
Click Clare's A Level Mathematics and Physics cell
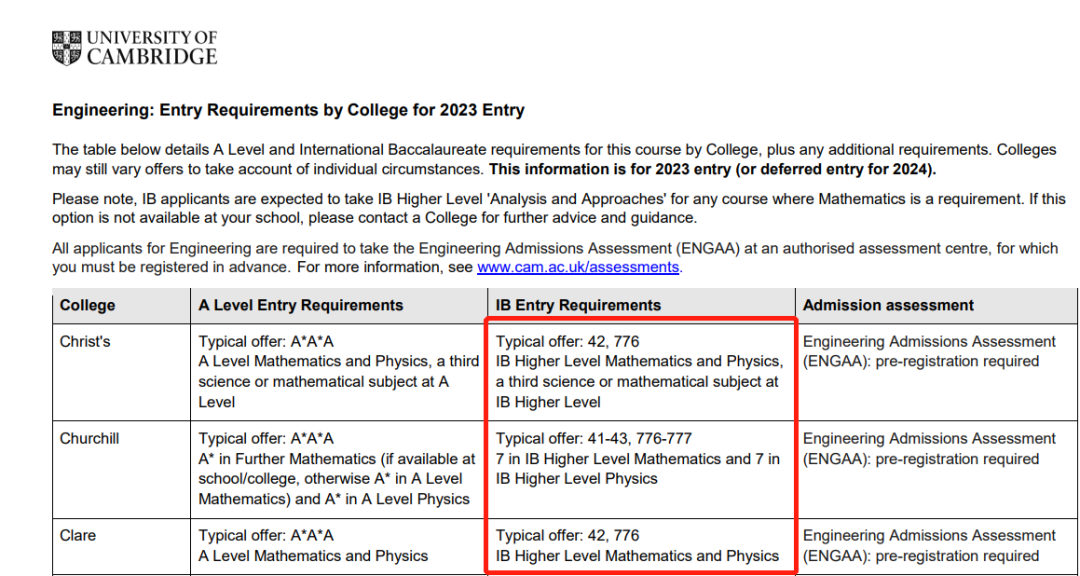(x=339, y=546)
